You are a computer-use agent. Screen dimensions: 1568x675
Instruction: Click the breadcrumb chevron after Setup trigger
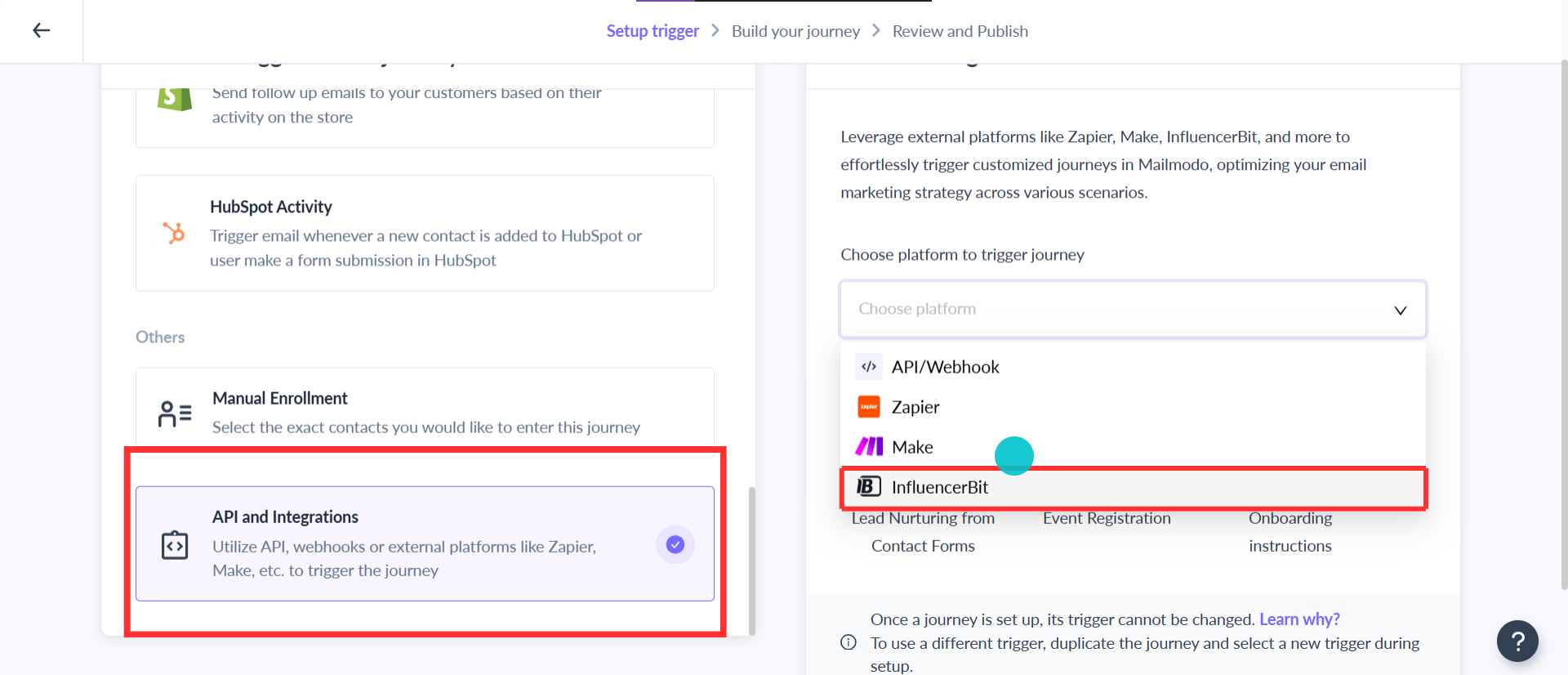pyautogui.click(x=715, y=30)
